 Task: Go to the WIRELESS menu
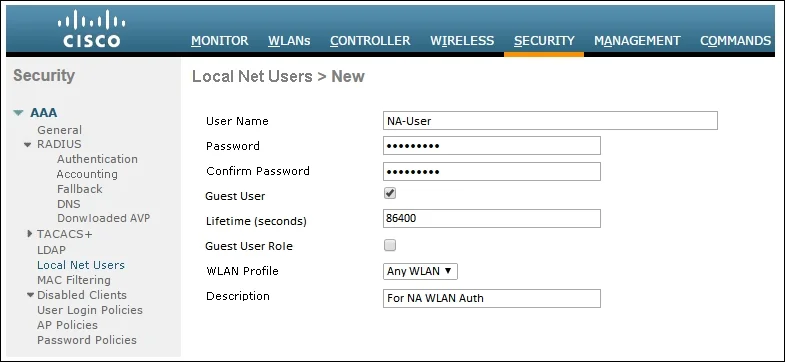(x=462, y=41)
